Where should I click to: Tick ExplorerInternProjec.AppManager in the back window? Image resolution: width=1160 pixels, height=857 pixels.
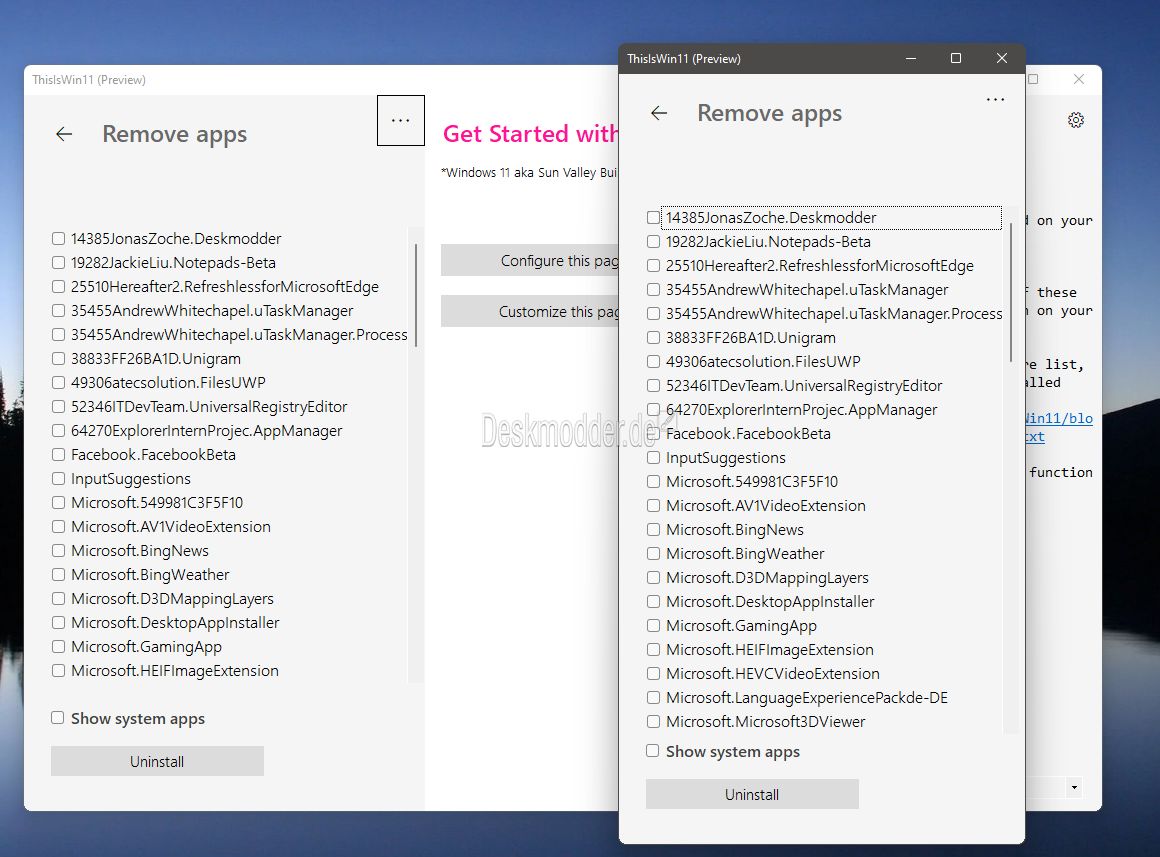coord(58,430)
